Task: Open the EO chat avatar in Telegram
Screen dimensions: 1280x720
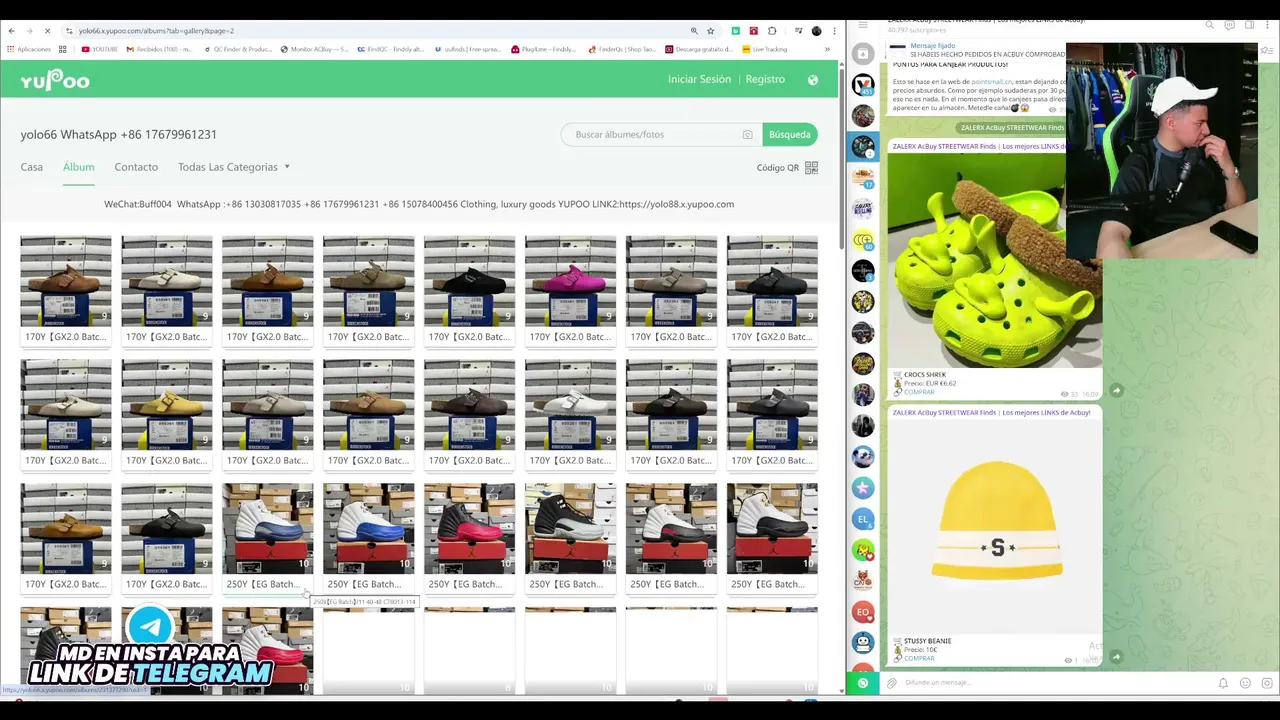Action: pos(863,612)
